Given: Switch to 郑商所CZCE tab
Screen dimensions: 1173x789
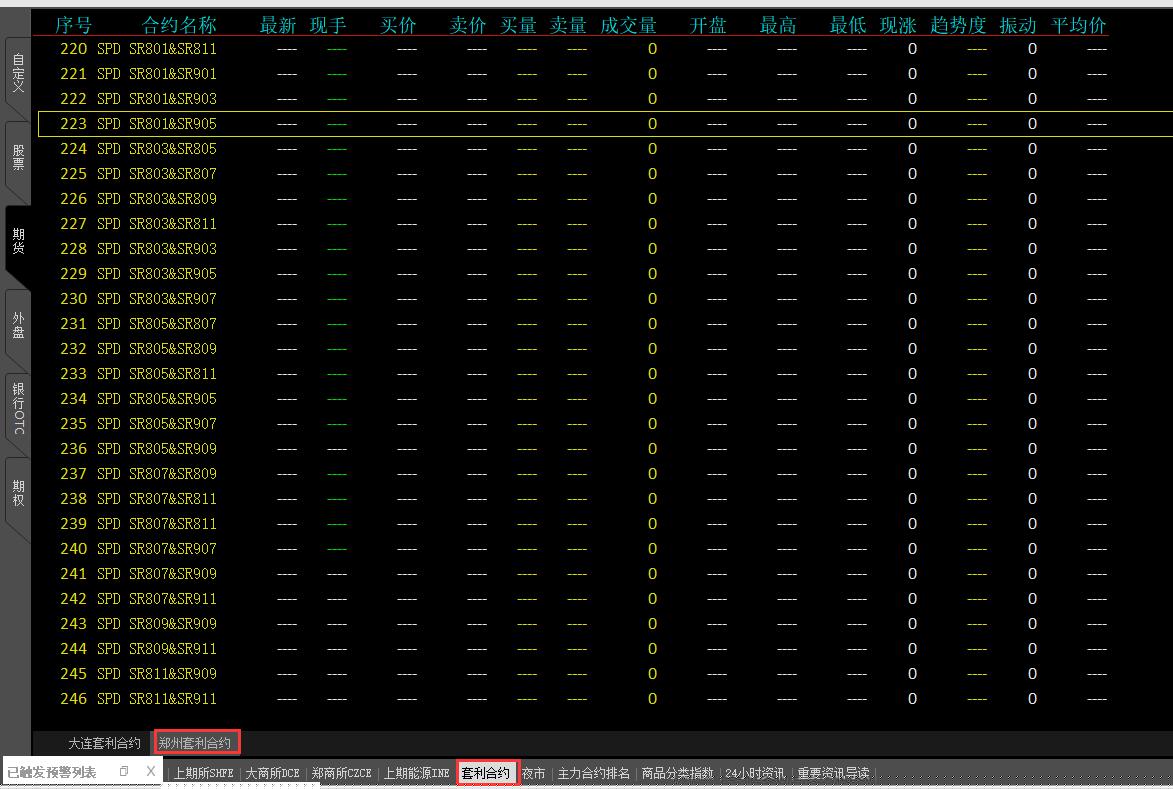Looking at the screenshot, I should click(341, 773).
